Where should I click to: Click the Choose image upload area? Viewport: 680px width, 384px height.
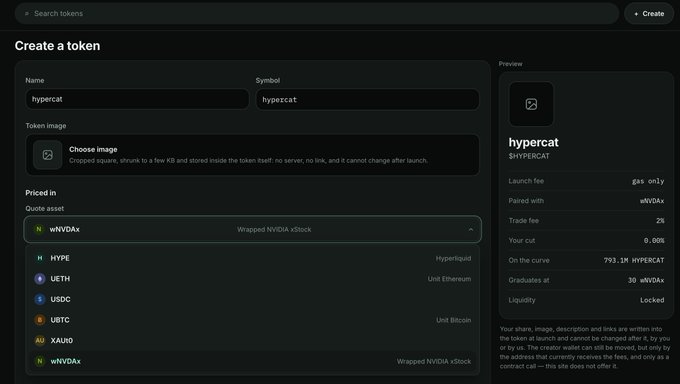[x=252, y=154]
